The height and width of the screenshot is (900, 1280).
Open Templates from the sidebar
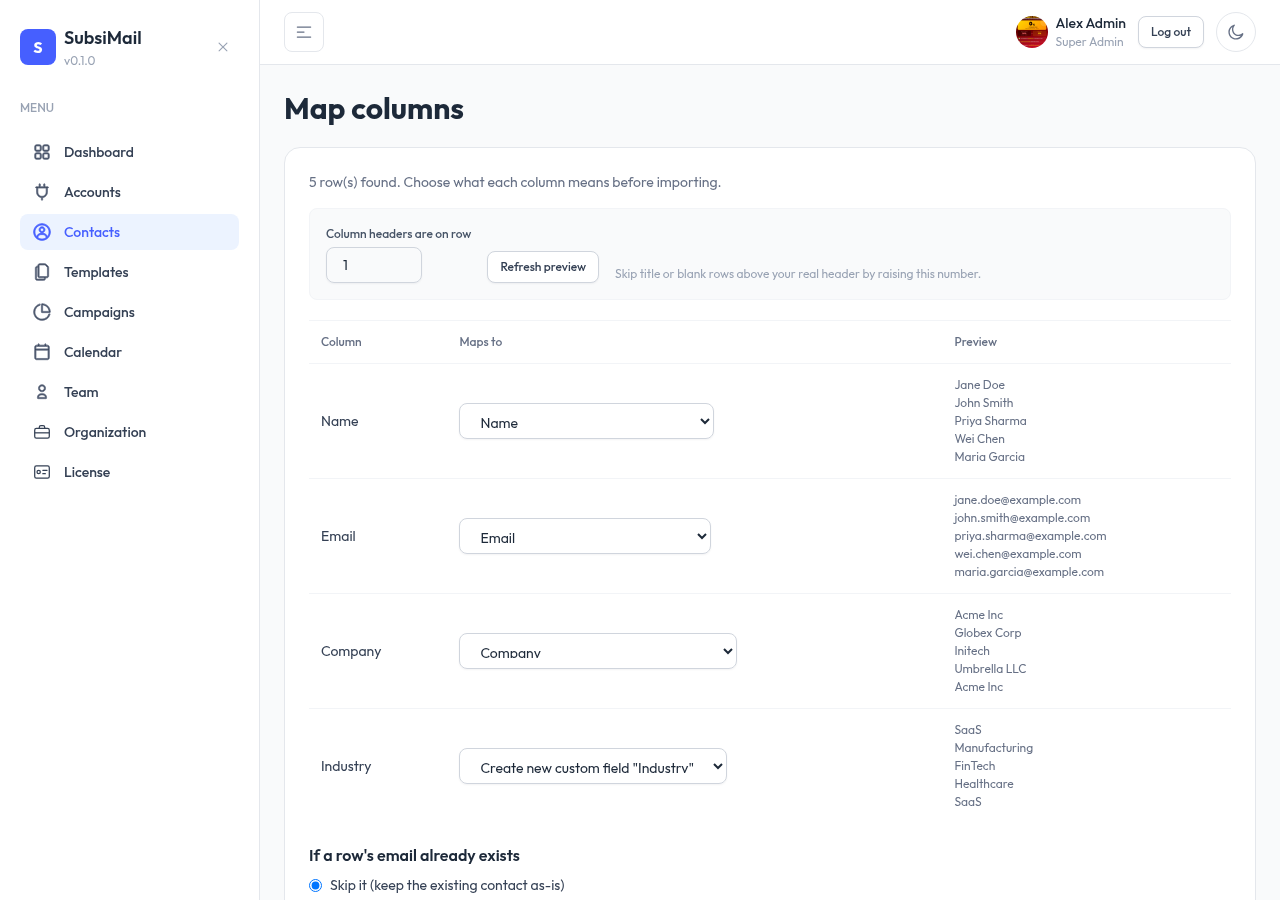129,272
